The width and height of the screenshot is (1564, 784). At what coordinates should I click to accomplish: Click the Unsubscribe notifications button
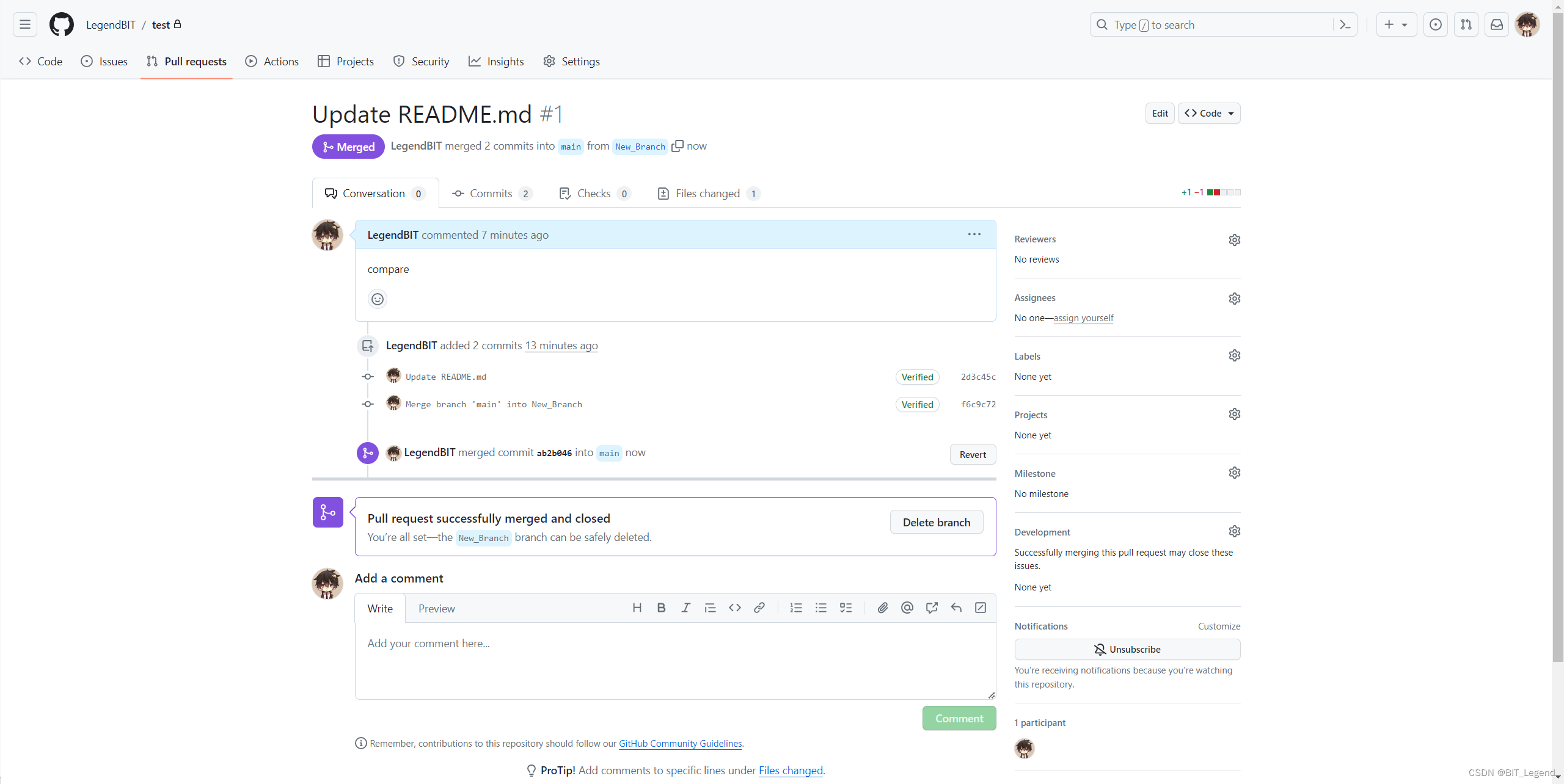1127,649
